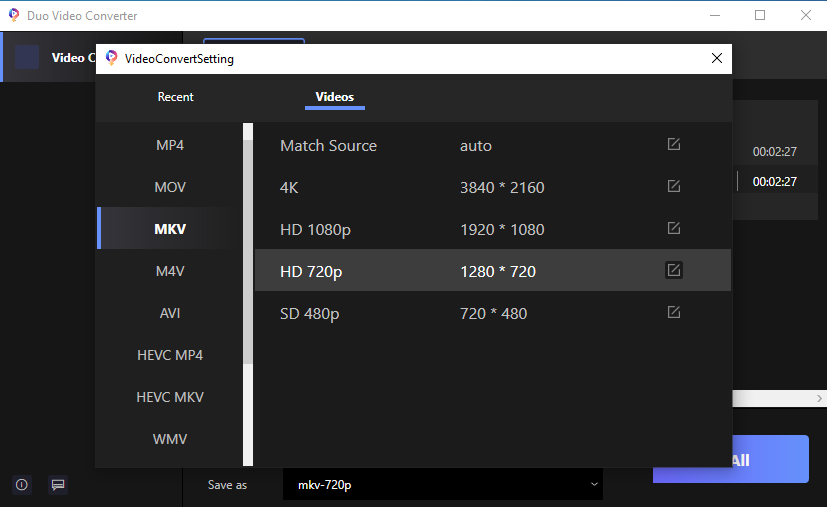Click the Video Converter sidebar item

(x=49, y=57)
